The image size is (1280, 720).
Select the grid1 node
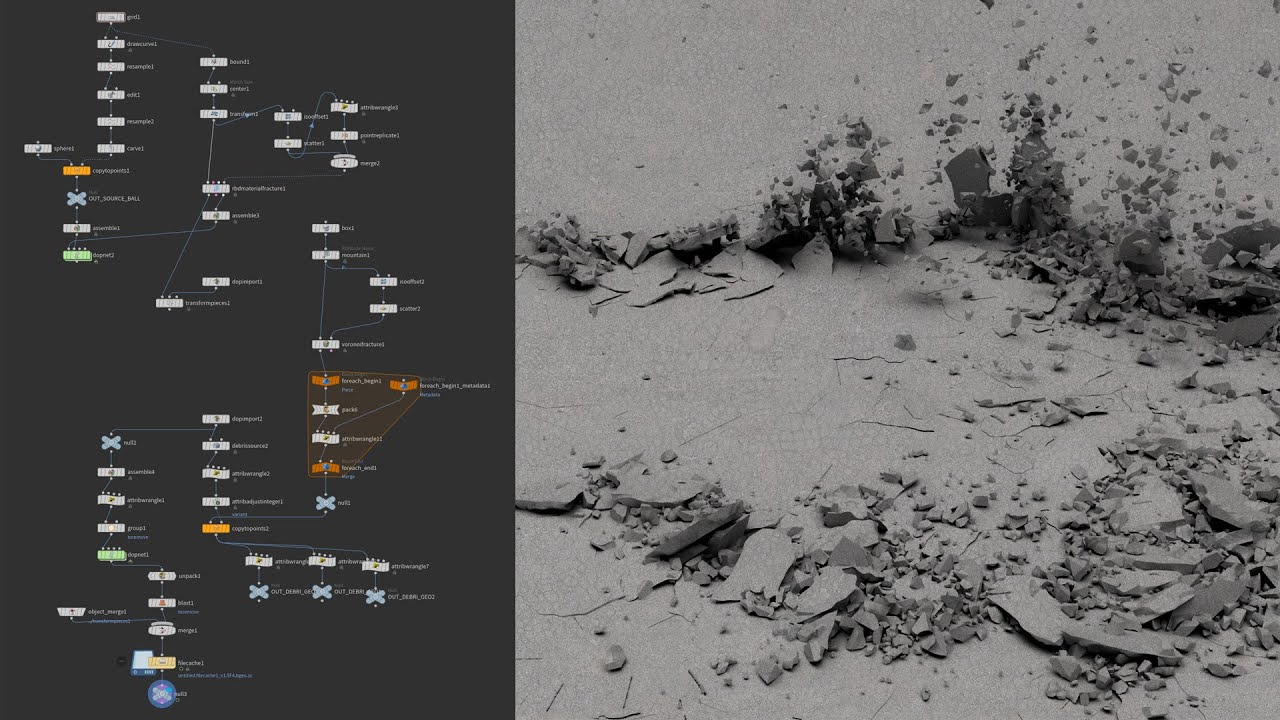point(111,17)
